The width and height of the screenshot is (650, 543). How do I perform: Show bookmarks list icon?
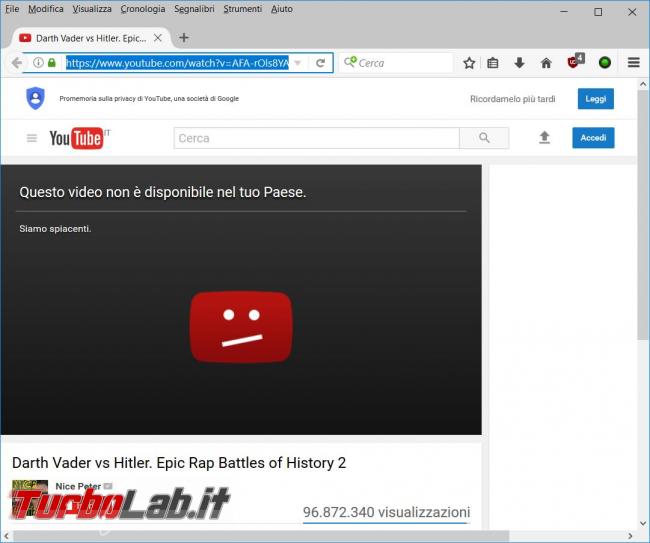coord(492,63)
